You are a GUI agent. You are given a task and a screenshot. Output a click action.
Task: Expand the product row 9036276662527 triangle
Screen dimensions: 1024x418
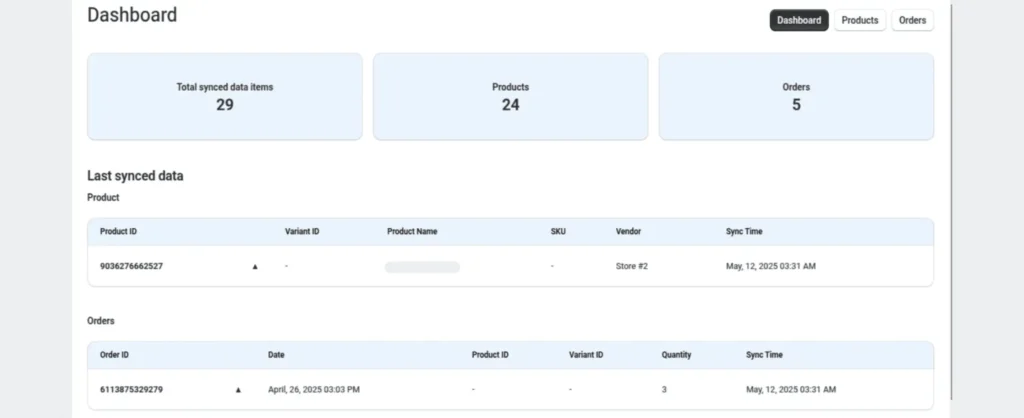click(x=255, y=267)
